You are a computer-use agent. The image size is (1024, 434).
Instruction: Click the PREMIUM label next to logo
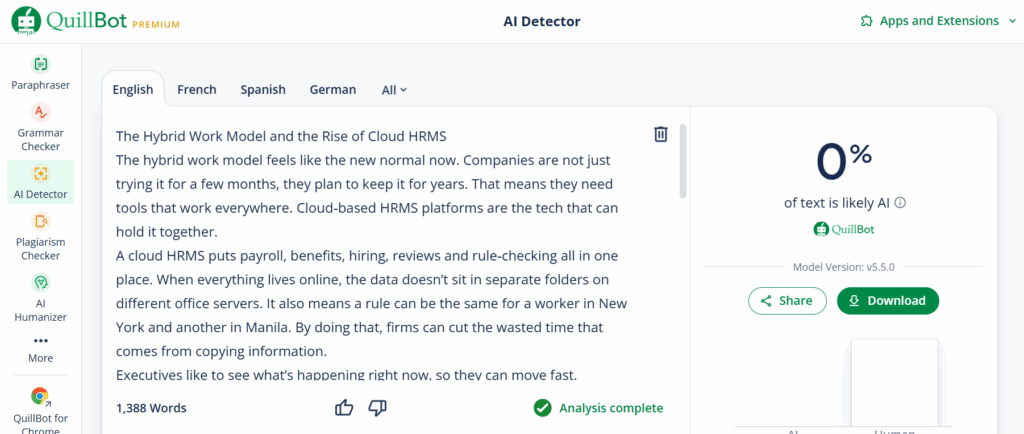tap(155, 25)
